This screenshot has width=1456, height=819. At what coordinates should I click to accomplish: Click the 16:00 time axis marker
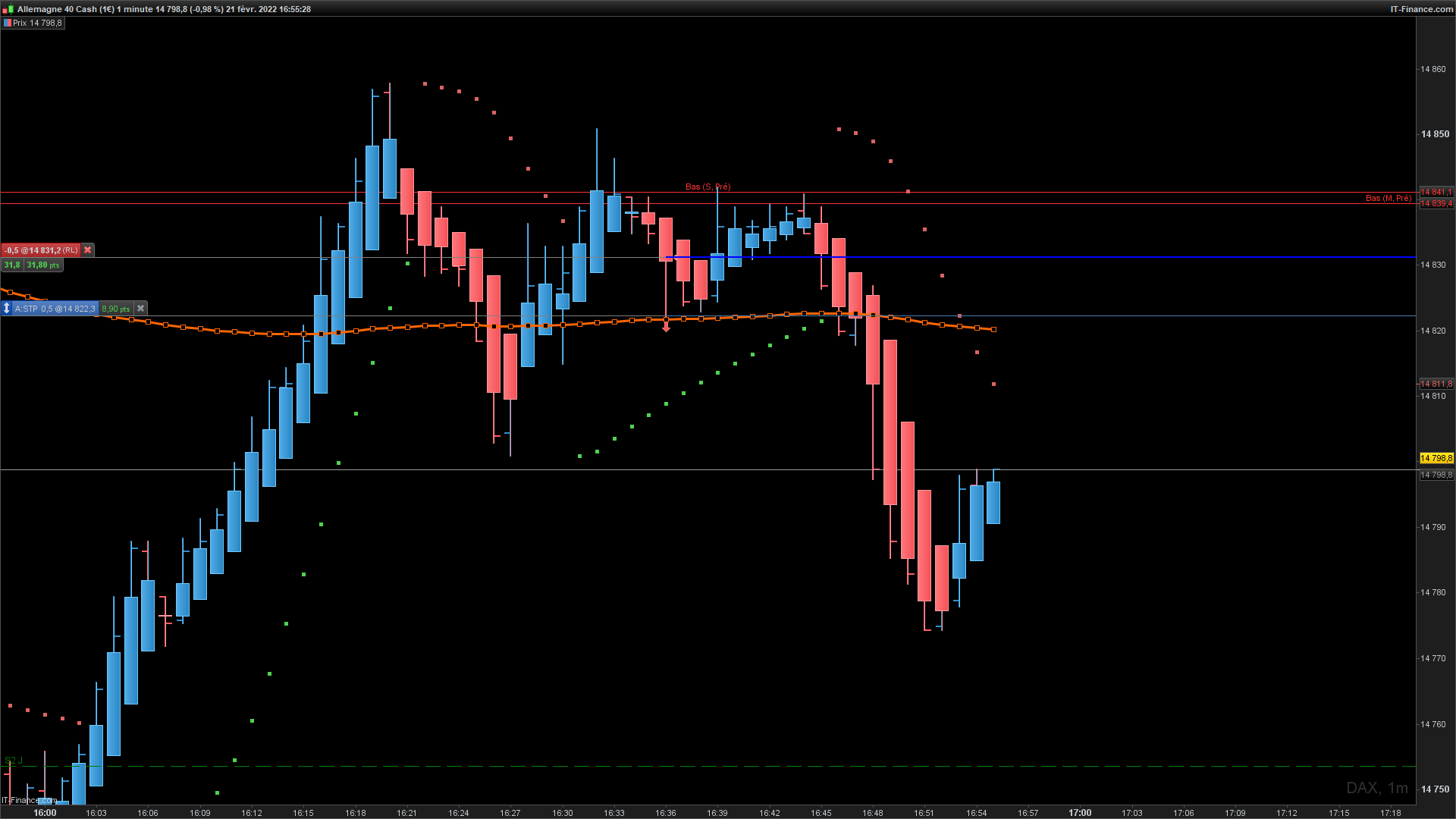click(45, 813)
